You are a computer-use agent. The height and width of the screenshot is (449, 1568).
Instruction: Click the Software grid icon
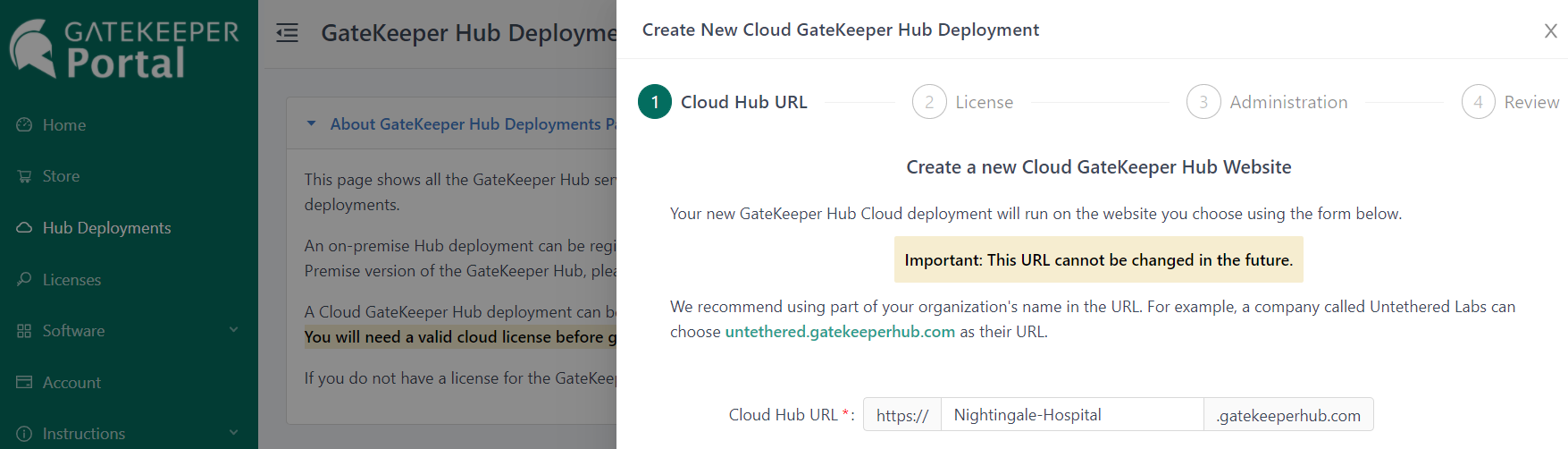24,331
